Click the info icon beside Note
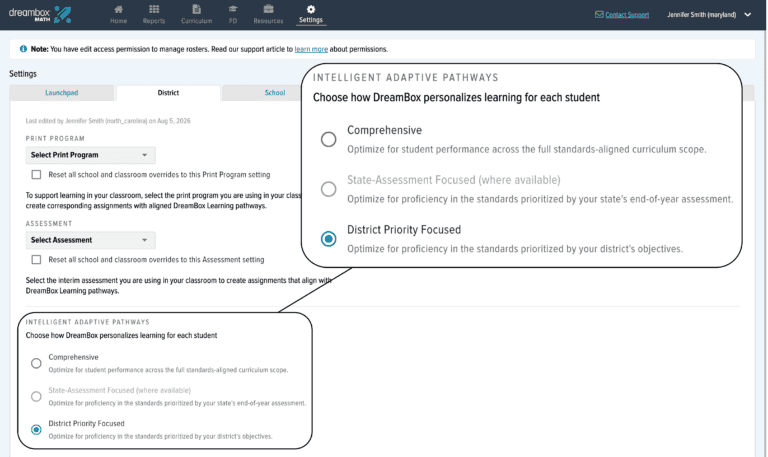Image resolution: width=768 pixels, height=457 pixels. coord(23,49)
